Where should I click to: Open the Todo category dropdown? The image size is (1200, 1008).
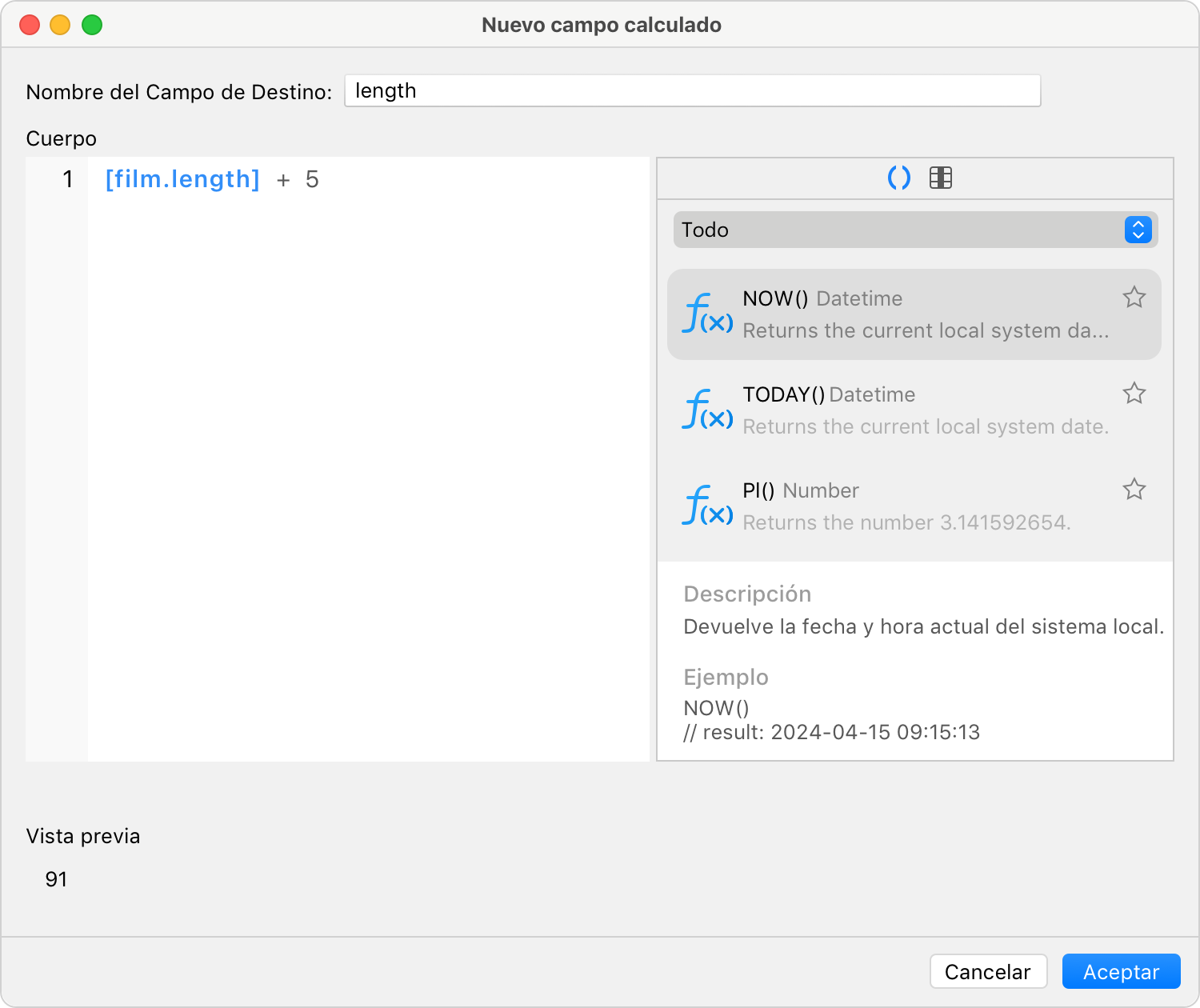[x=915, y=230]
